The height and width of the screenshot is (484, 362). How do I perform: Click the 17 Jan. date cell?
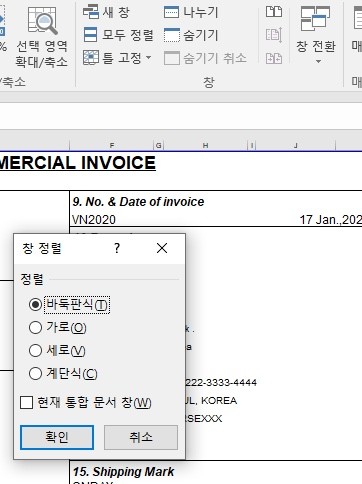(x=330, y=220)
